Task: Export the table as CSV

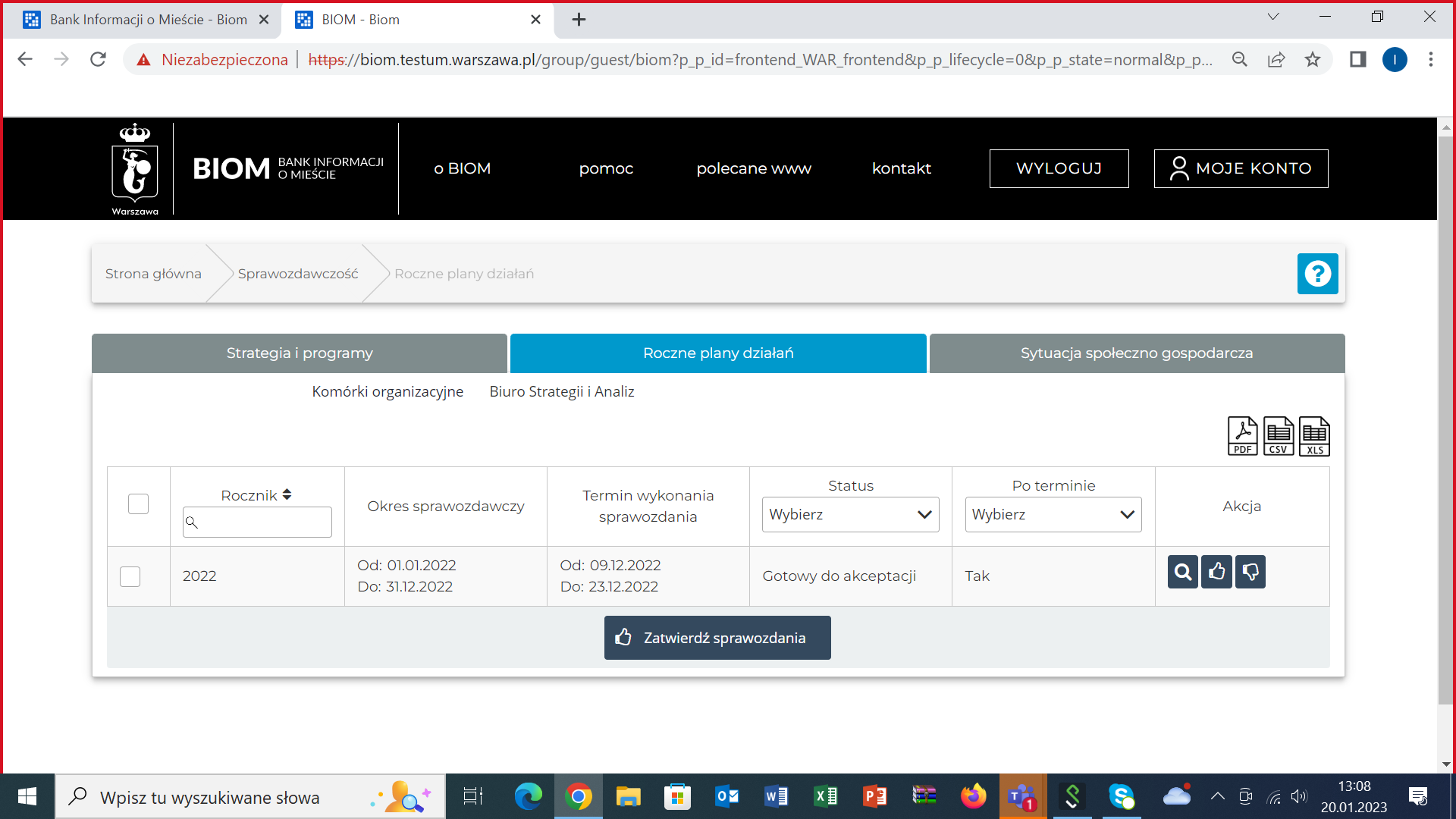Action: tap(1279, 436)
